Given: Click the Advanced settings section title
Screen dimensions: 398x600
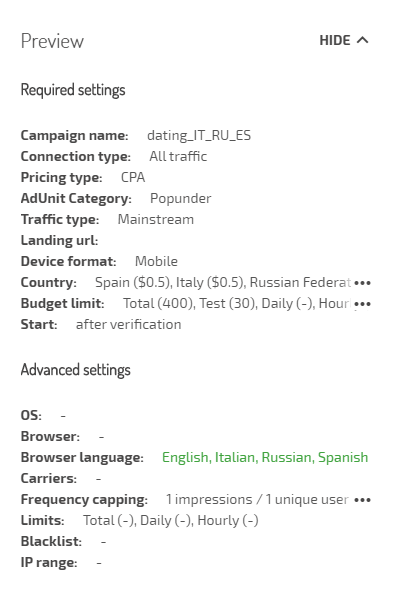Looking at the screenshot, I should tap(75, 370).
